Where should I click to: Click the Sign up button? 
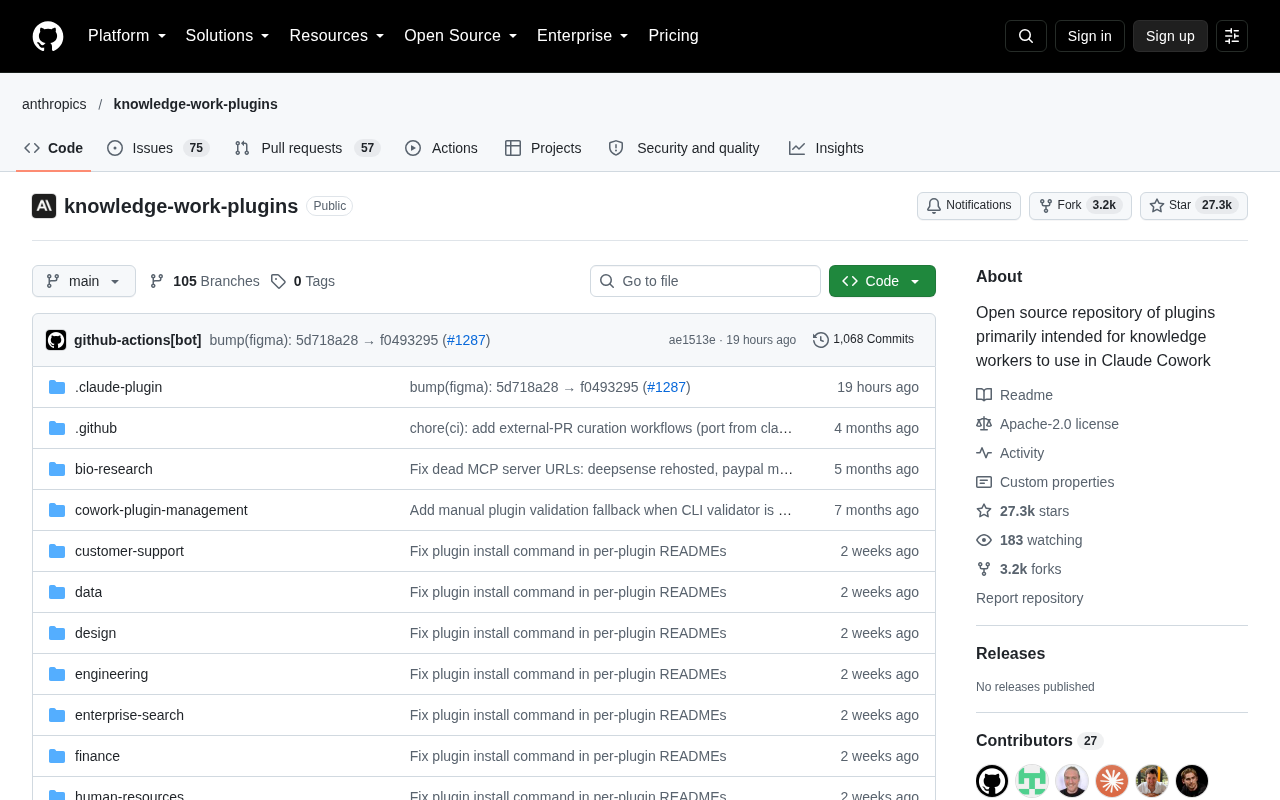(x=1170, y=36)
